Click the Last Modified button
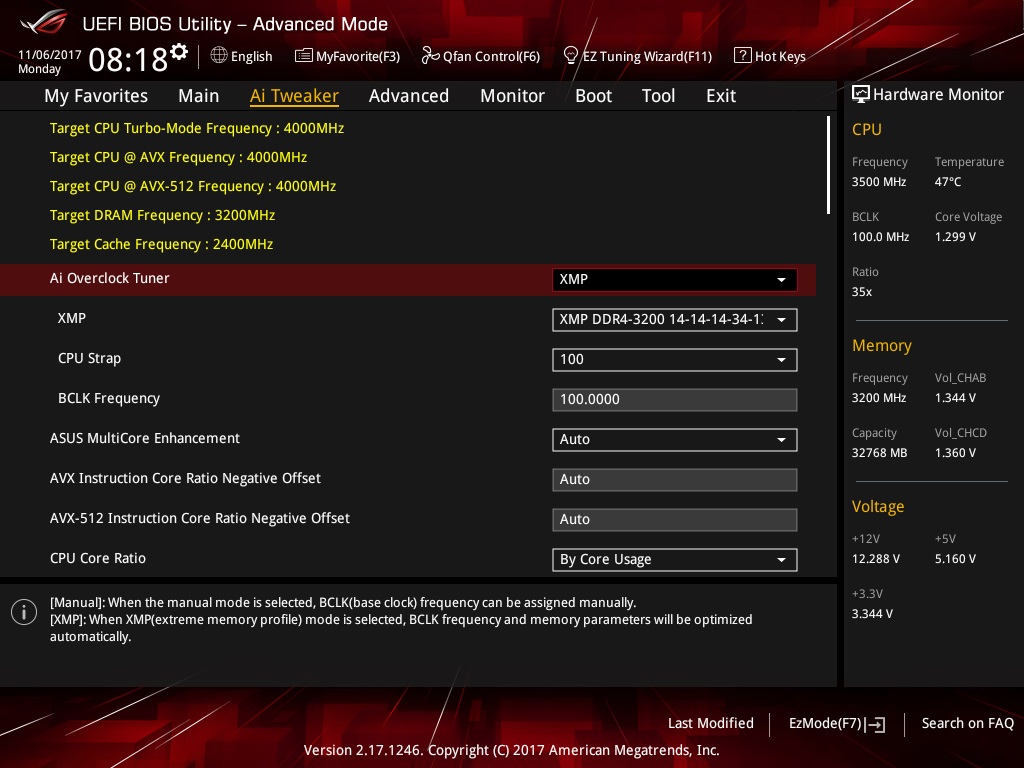The width and height of the screenshot is (1024, 768). (x=711, y=724)
